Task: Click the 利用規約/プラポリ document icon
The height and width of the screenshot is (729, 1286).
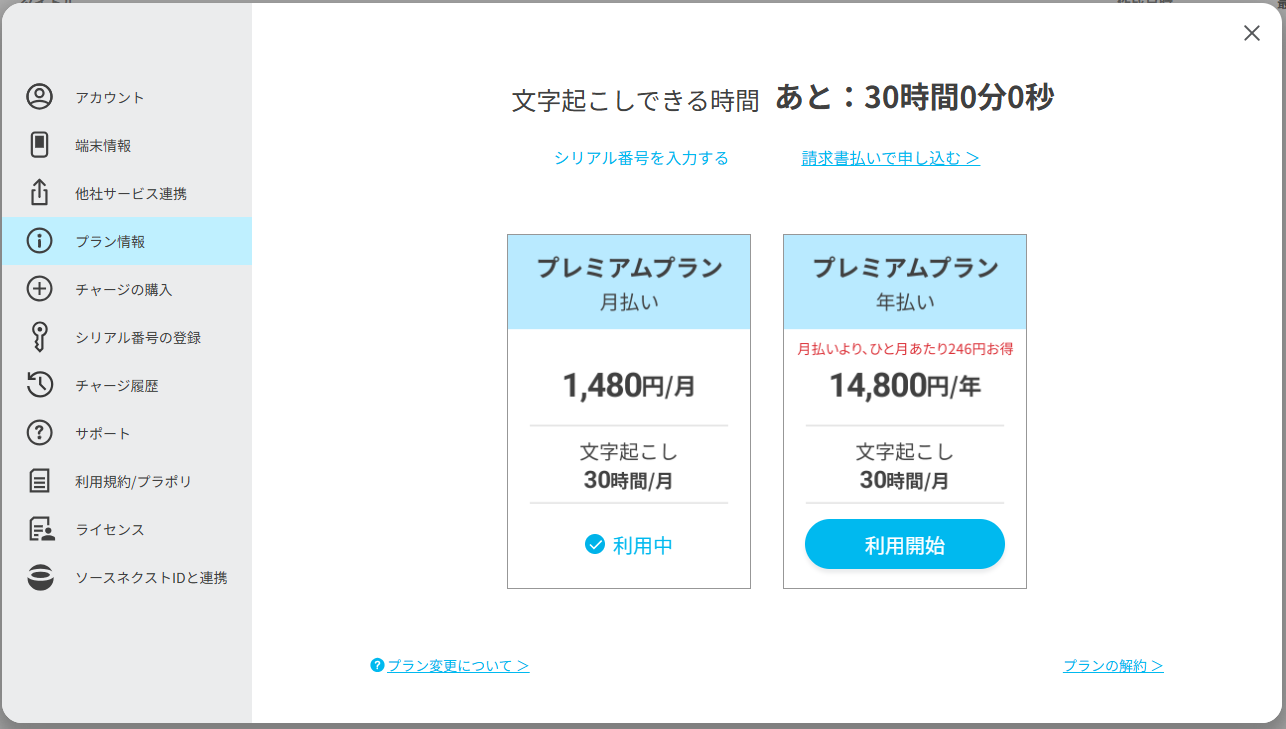Action: click(39, 481)
